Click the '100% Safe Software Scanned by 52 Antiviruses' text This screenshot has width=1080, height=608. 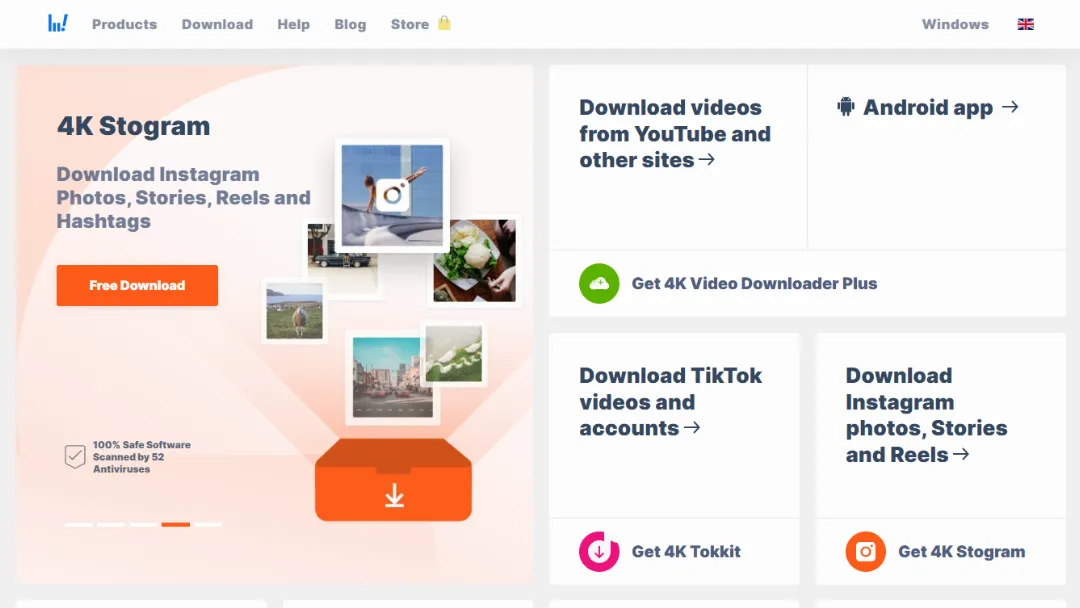(x=142, y=457)
